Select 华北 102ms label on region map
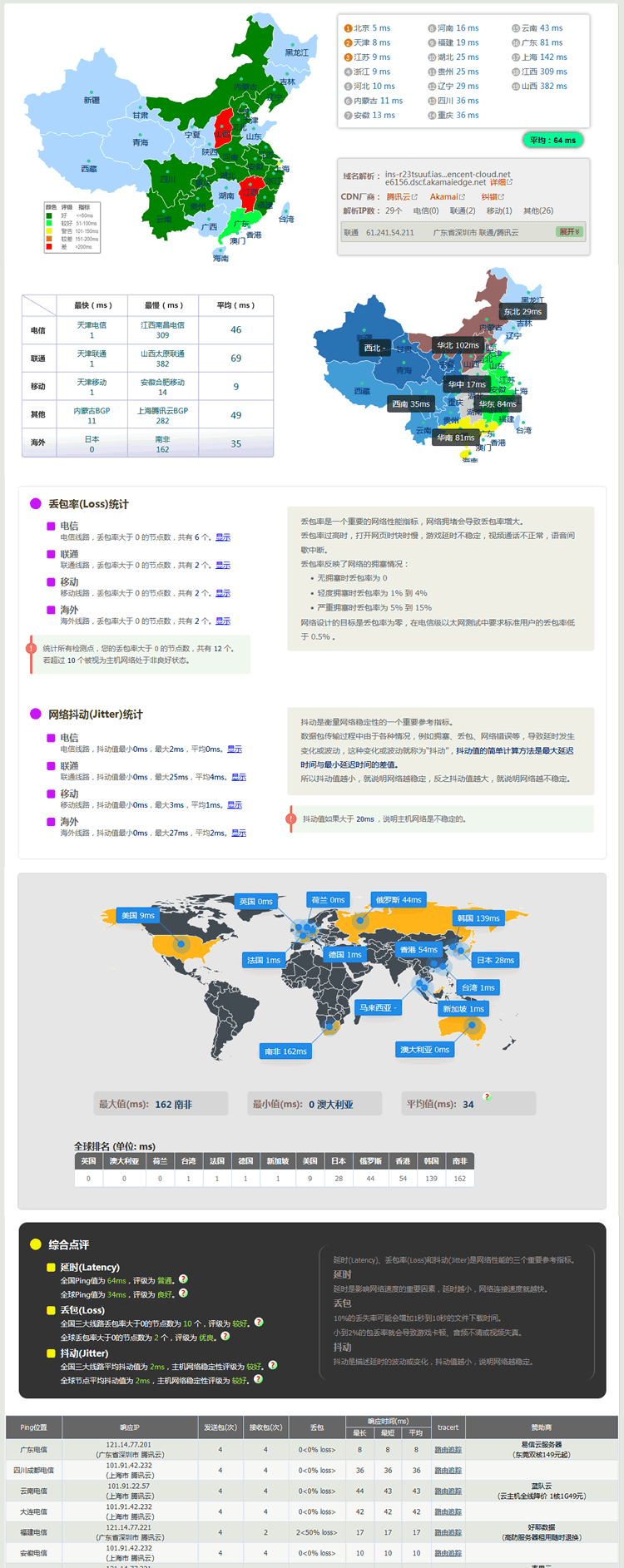This screenshot has width=624, height=1568. coord(458,345)
